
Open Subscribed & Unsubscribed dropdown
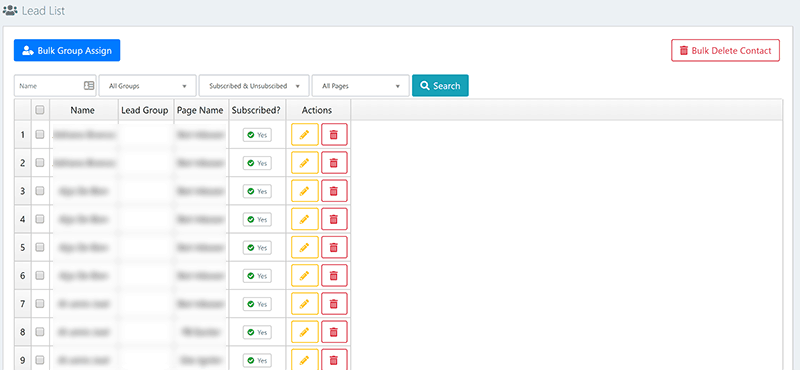coord(254,86)
